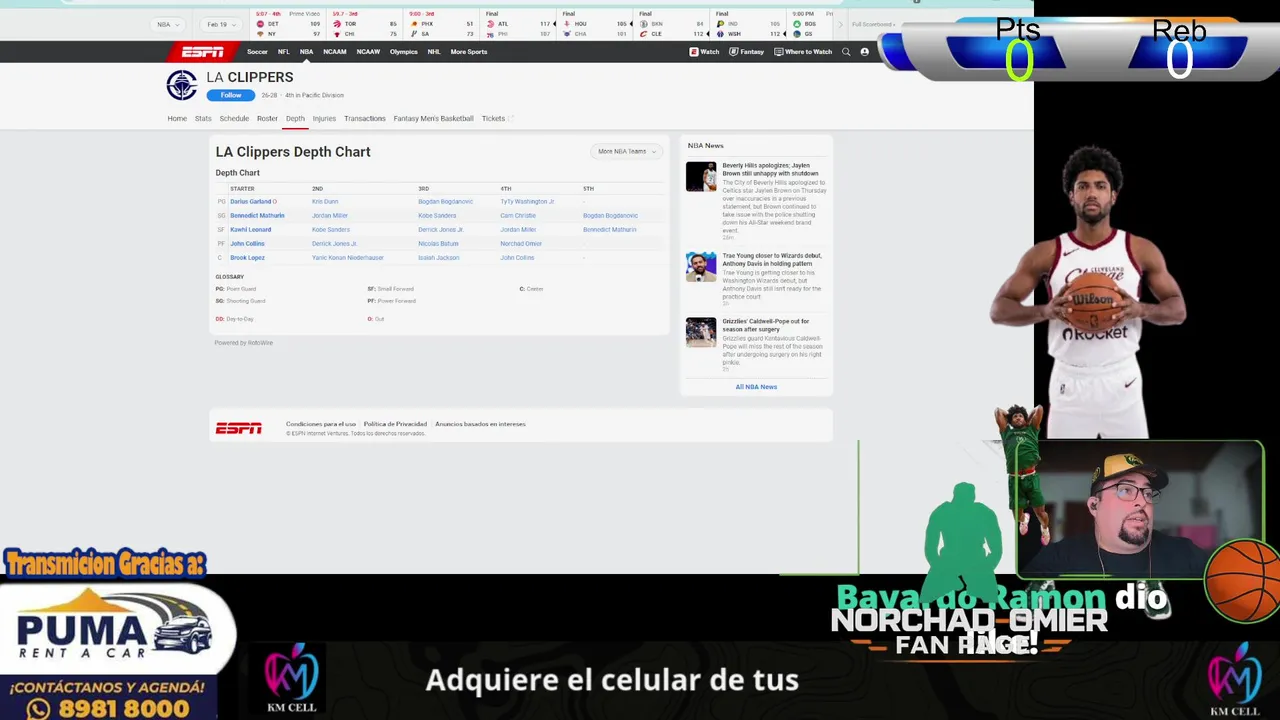Open Política de Privacidad link
Image resolution: width=1280 pixels, height=720 pixels.
[x=395, y=424]
